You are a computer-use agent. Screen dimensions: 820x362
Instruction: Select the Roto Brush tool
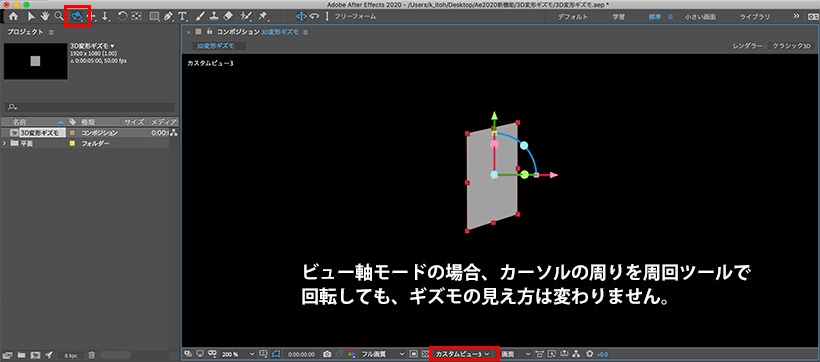point(245,16)
